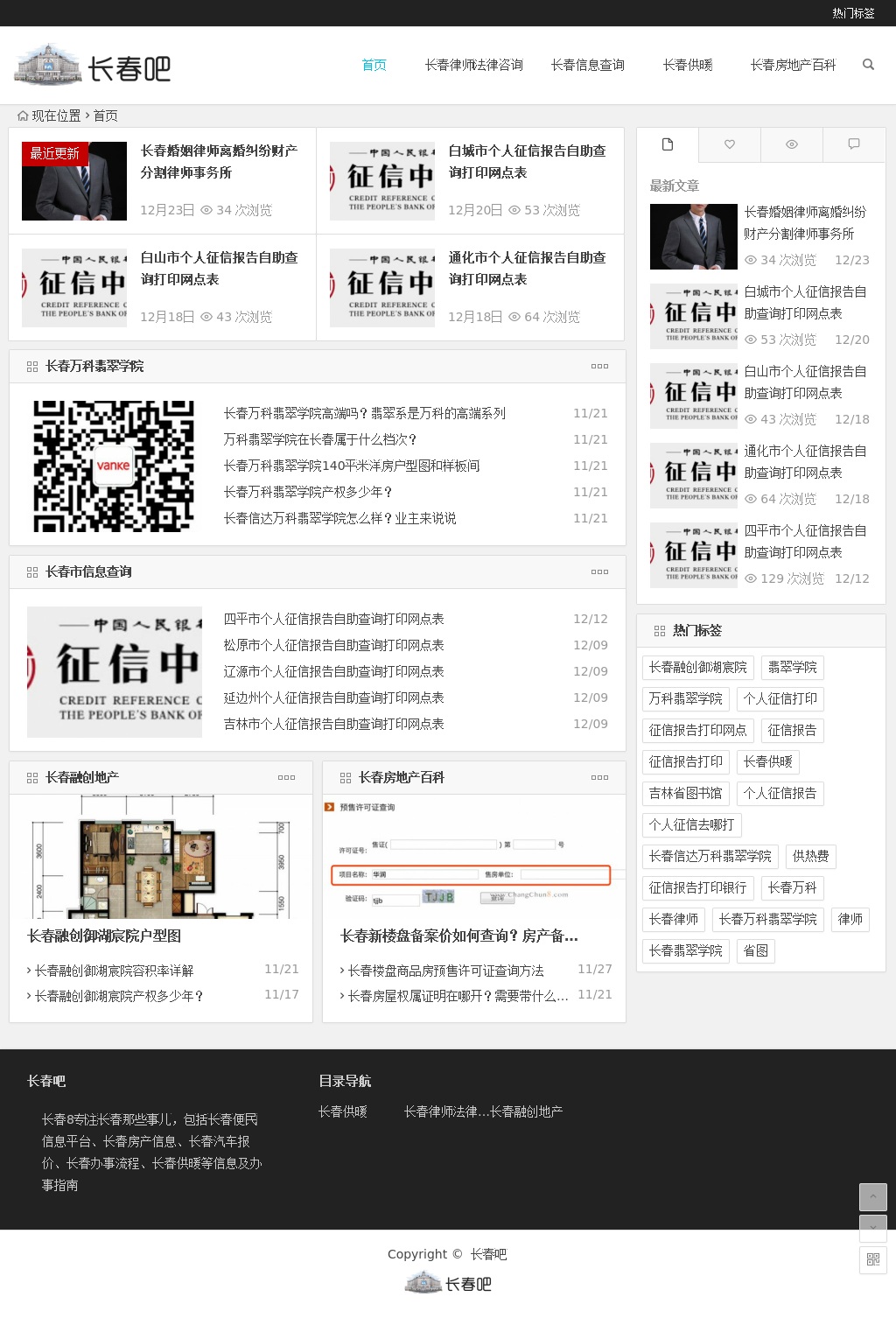The image size is (896, 1318).
Task: Expand more options for 长春万科翡翠学院 section
Action: [x=599, y=367]
